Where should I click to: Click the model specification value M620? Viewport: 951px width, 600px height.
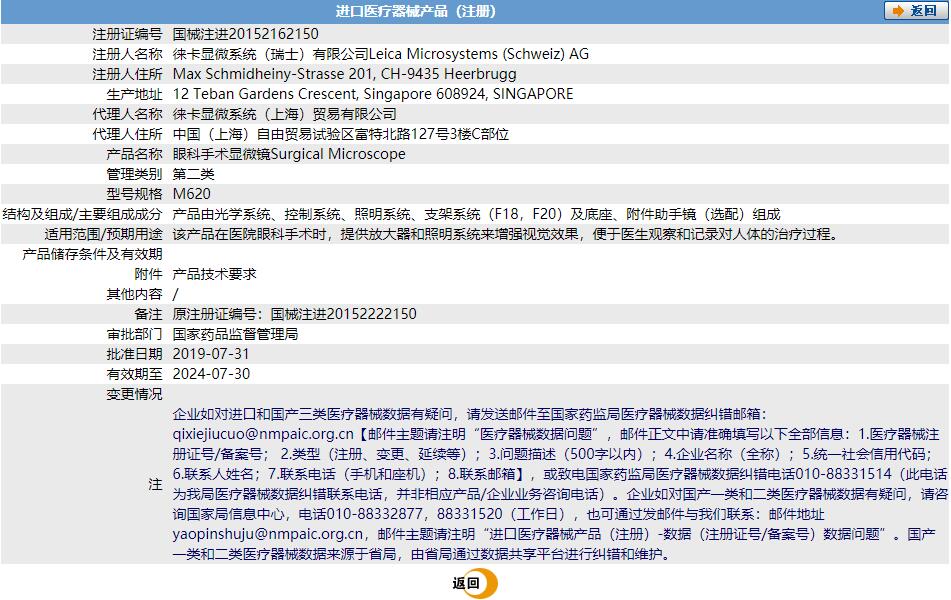pyautogui.click(x=192, y=194)
